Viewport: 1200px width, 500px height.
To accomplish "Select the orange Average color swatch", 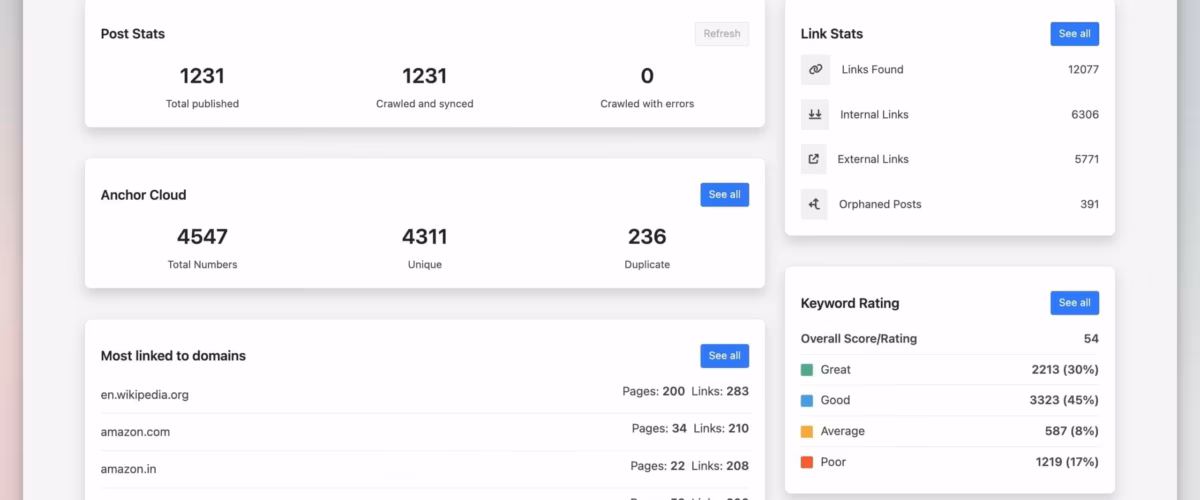I will (x=807, y=432).
